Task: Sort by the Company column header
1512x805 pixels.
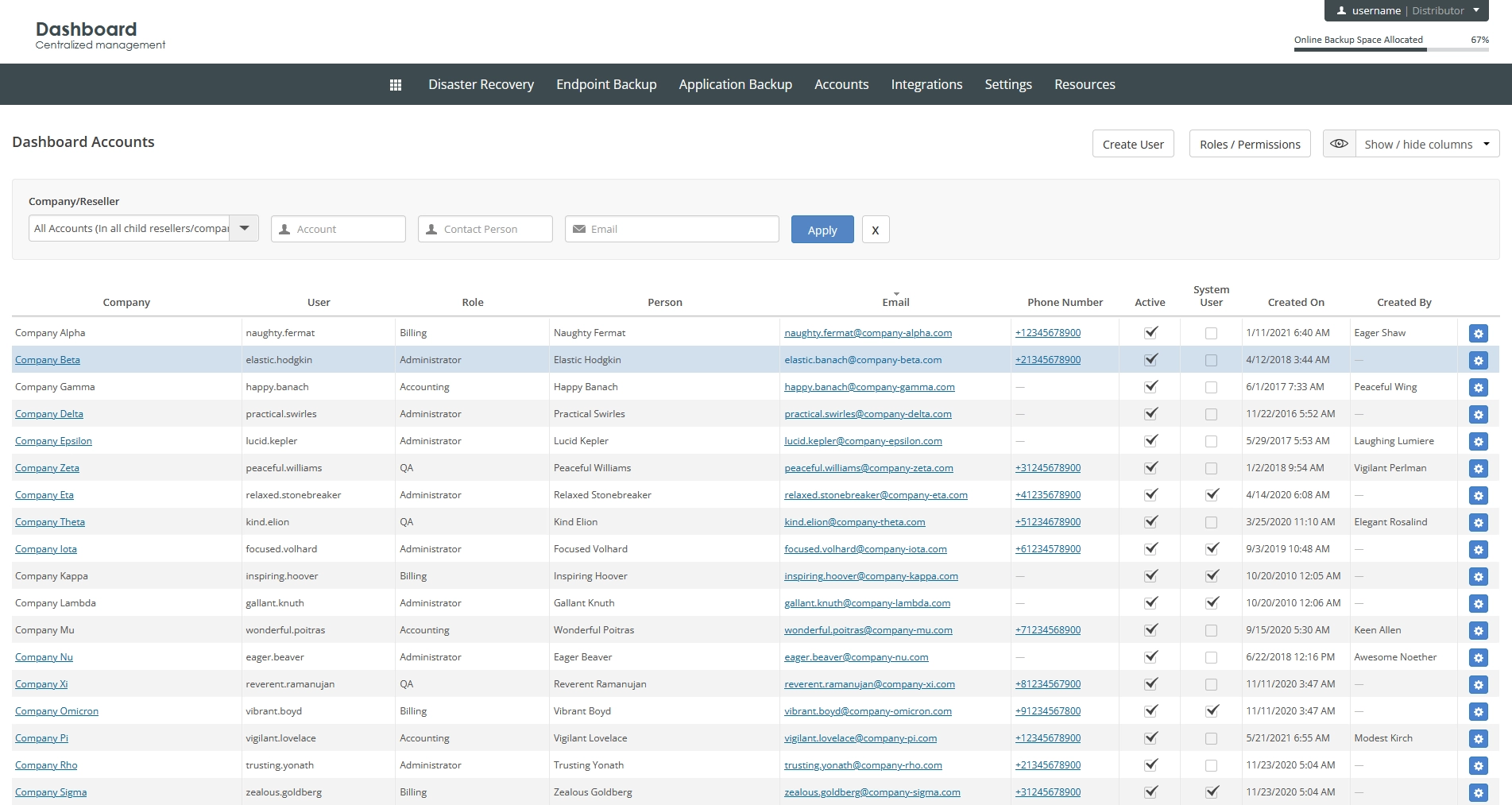Action: [126, 302]
